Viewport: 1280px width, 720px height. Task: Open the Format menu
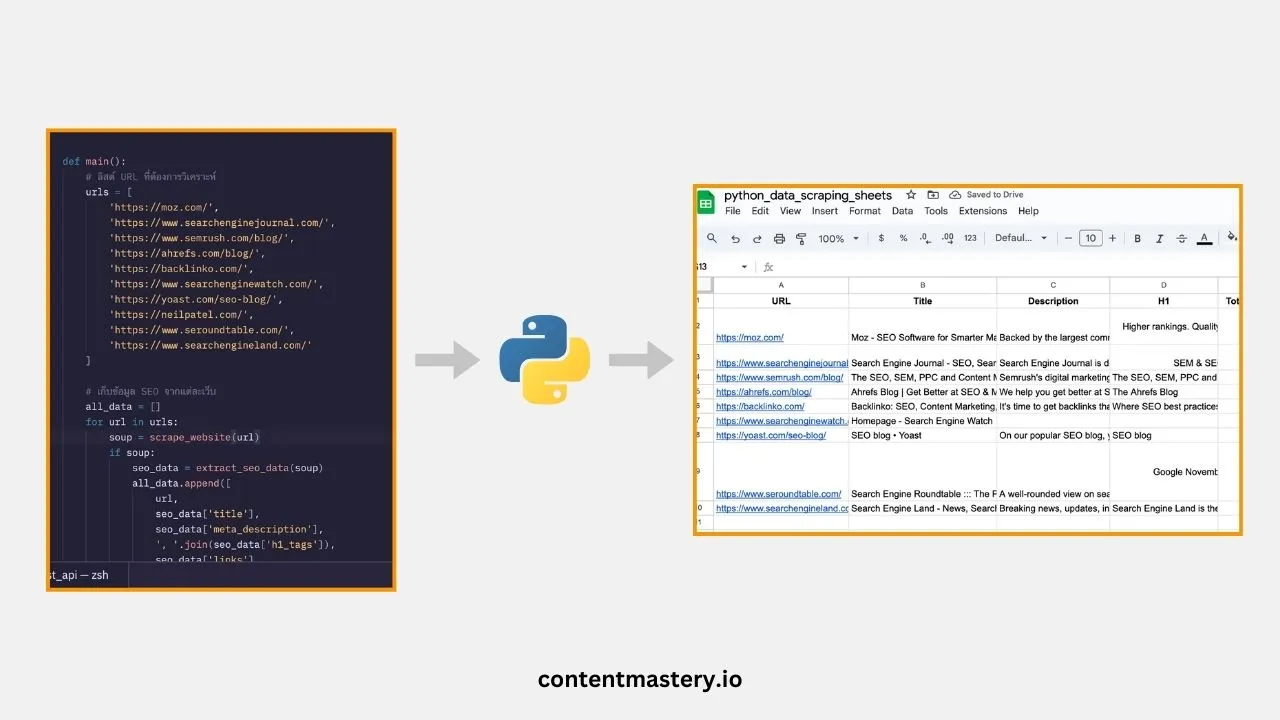pos(865,211)
